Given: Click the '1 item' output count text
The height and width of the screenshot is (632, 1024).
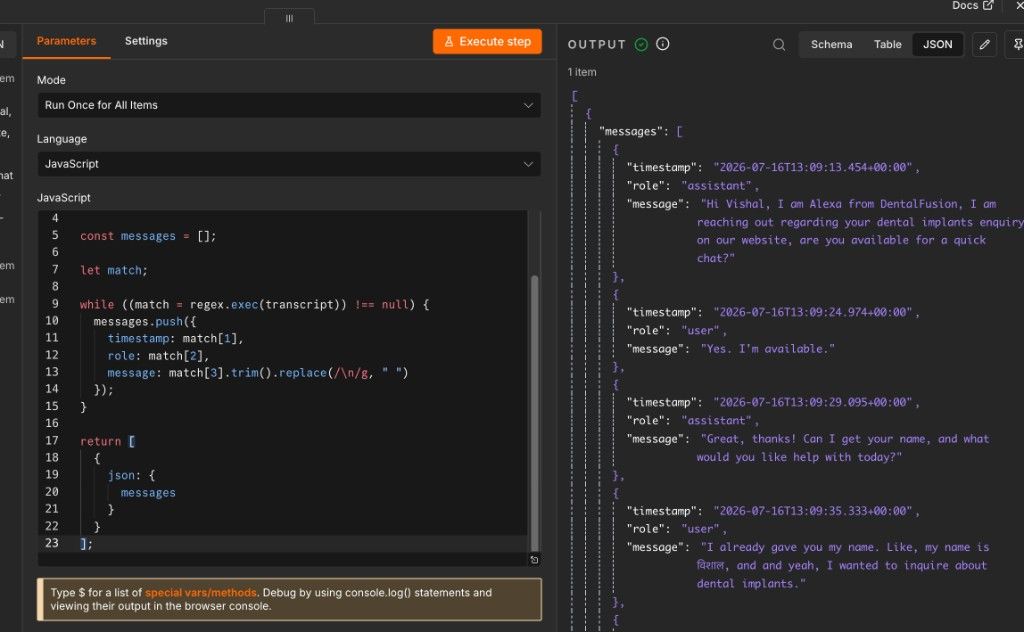Looking at the screenshot, I should click(581, 72).
